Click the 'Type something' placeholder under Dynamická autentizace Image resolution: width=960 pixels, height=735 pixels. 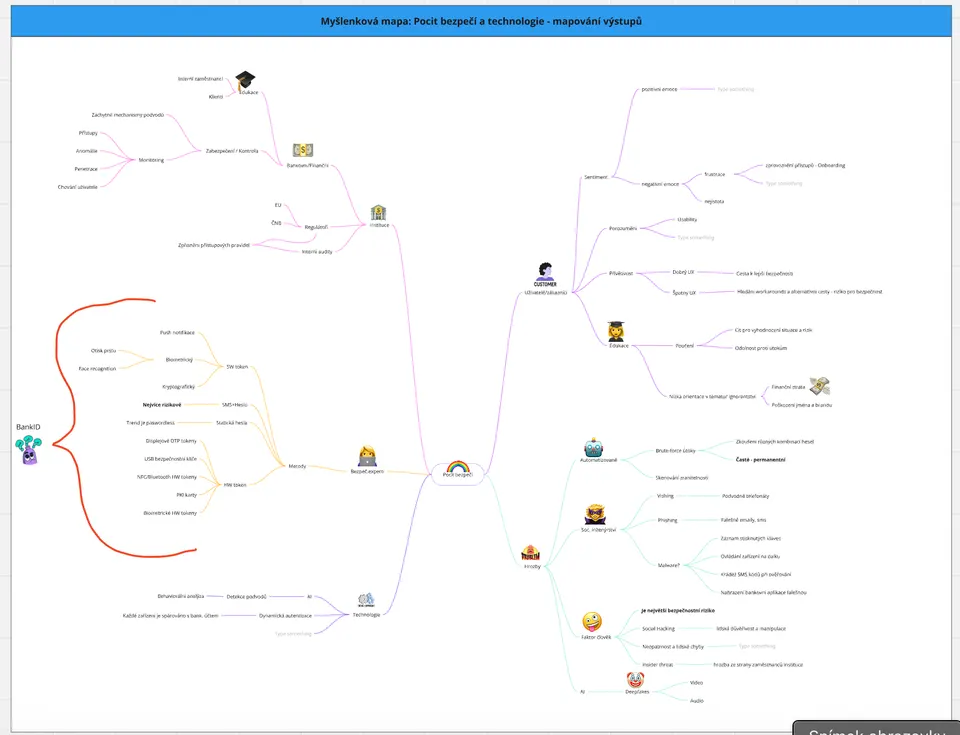[293, 634]
